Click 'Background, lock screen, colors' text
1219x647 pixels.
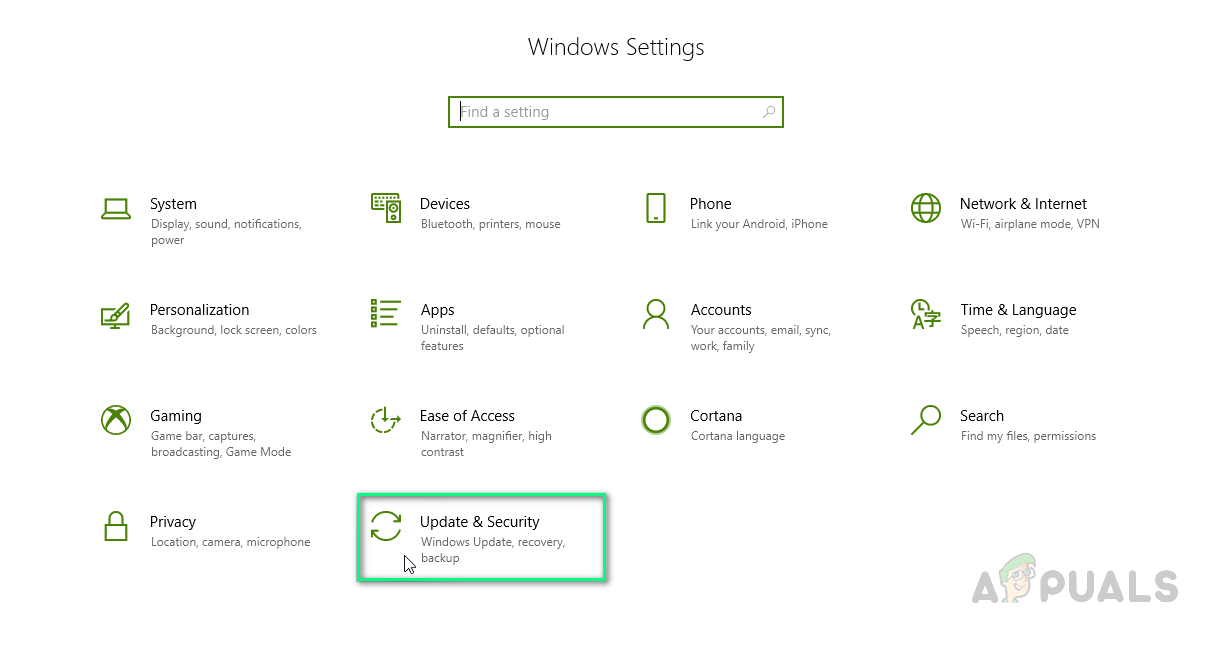click(234, 330)
